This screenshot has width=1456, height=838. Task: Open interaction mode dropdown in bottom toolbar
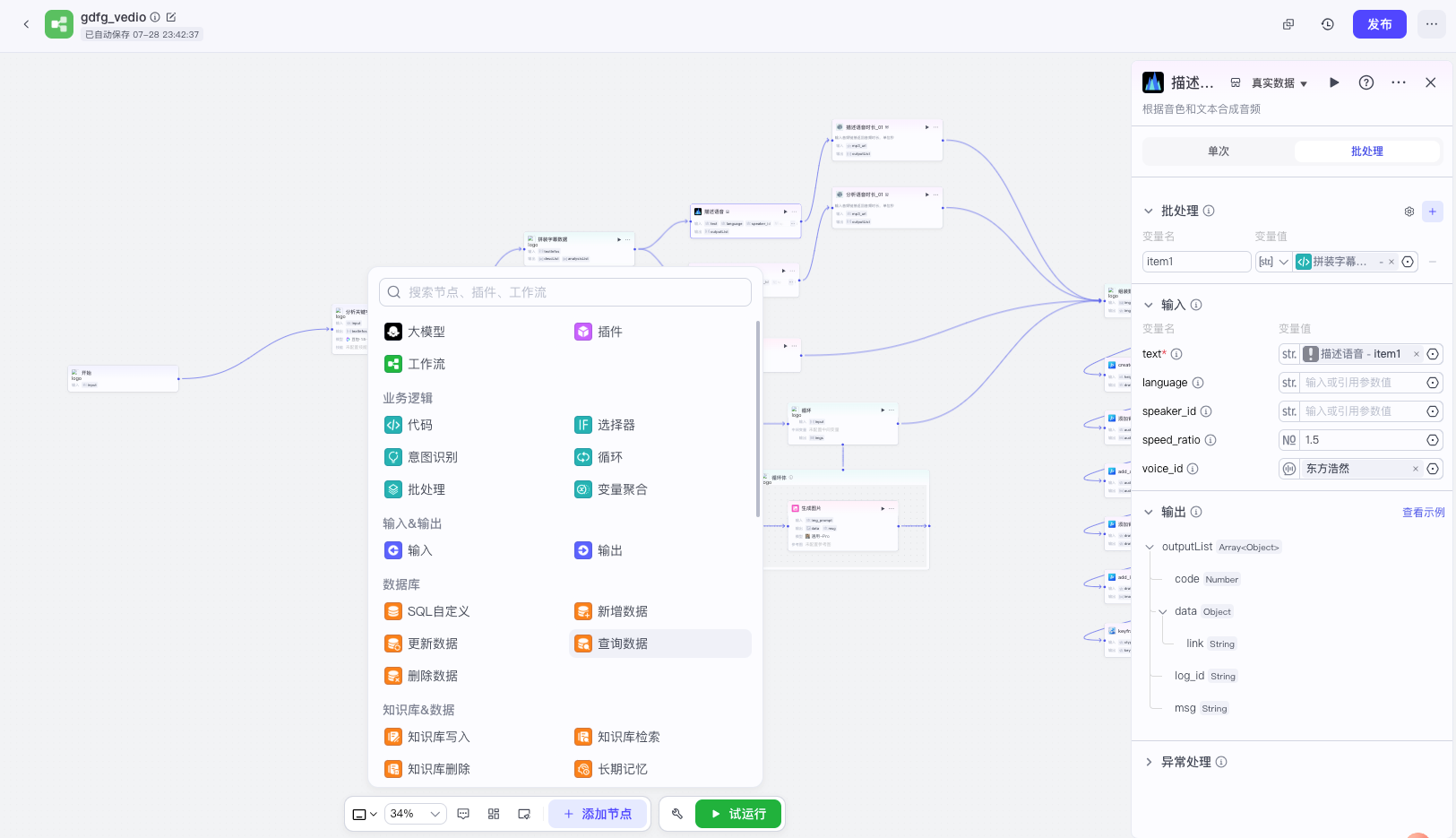click(x=365, y=814)
